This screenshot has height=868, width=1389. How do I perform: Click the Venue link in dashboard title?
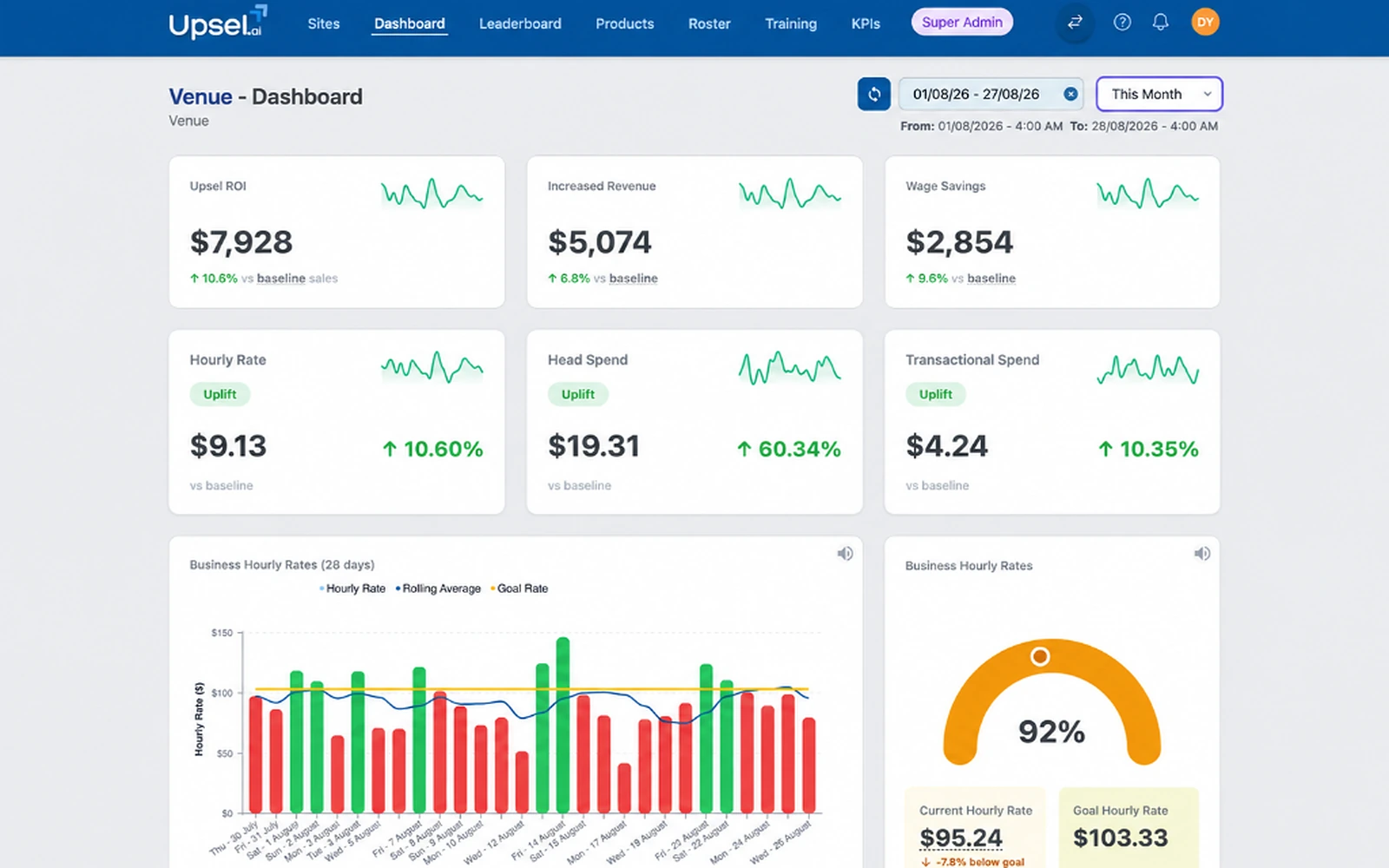(201, 96)
